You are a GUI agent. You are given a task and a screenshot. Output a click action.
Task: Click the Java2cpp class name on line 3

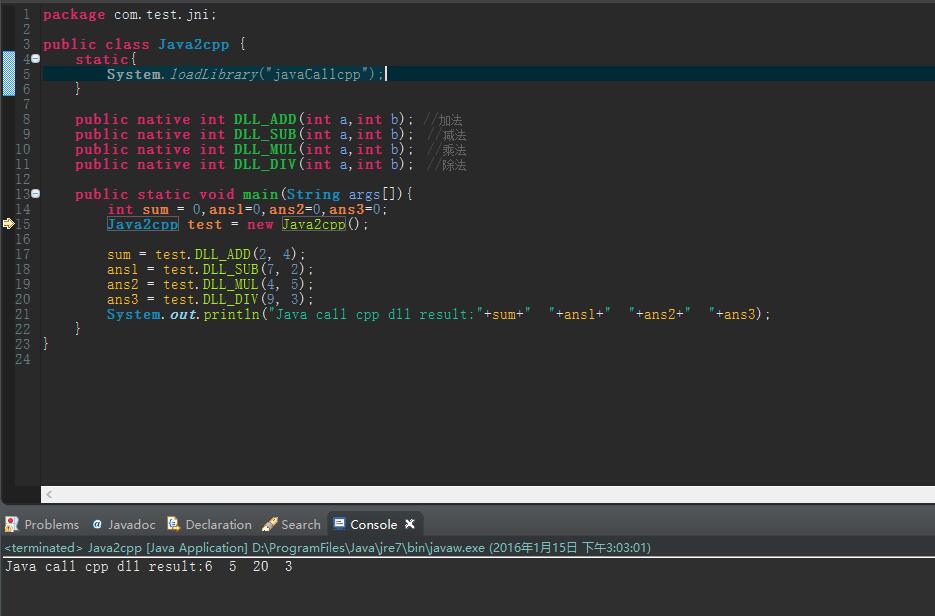point(193,44)
